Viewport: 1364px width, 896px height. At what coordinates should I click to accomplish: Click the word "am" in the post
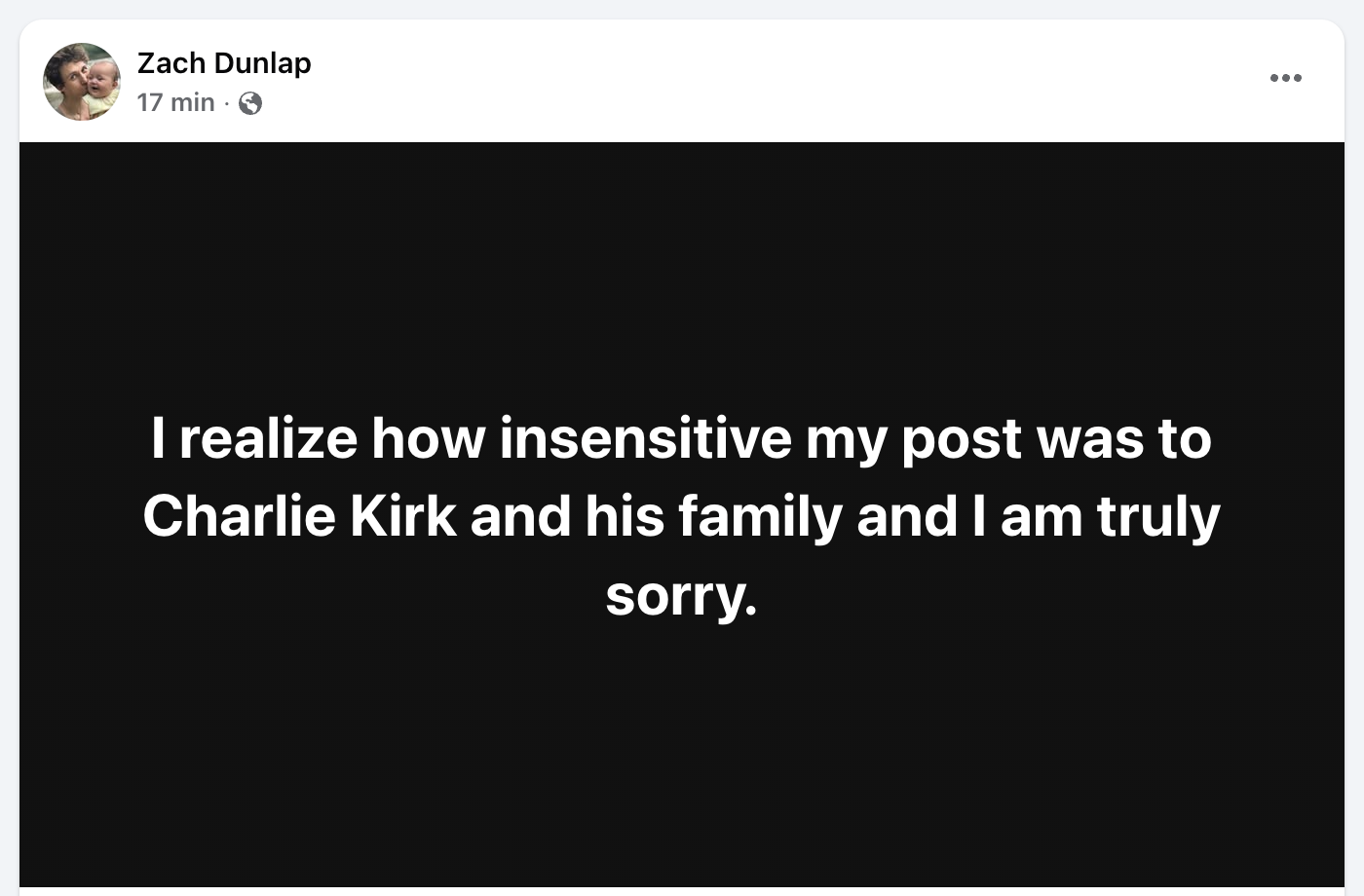point(1042,518)
